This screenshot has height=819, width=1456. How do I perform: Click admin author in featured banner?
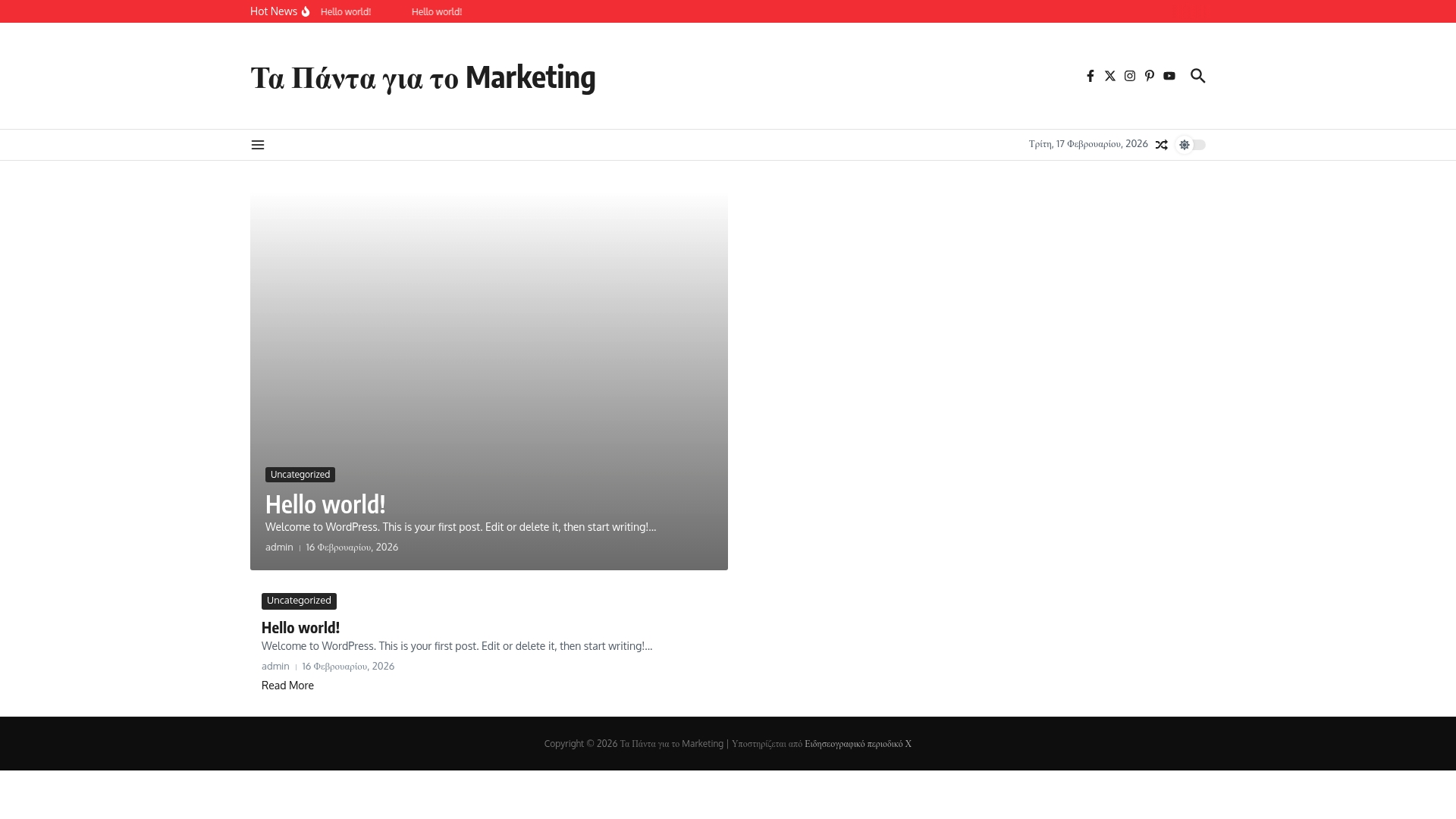coord(279,548)
